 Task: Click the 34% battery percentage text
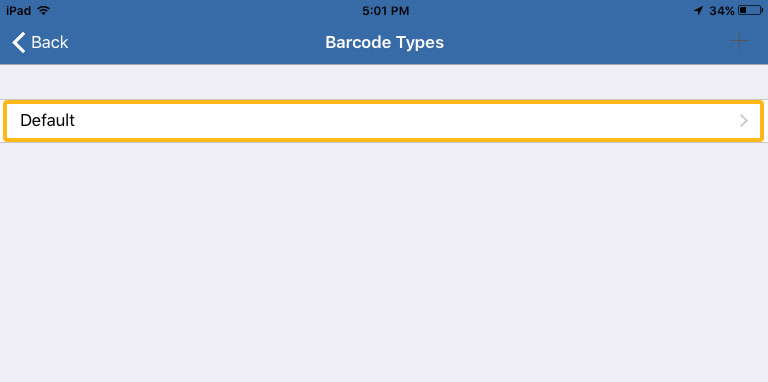(721, 11)
